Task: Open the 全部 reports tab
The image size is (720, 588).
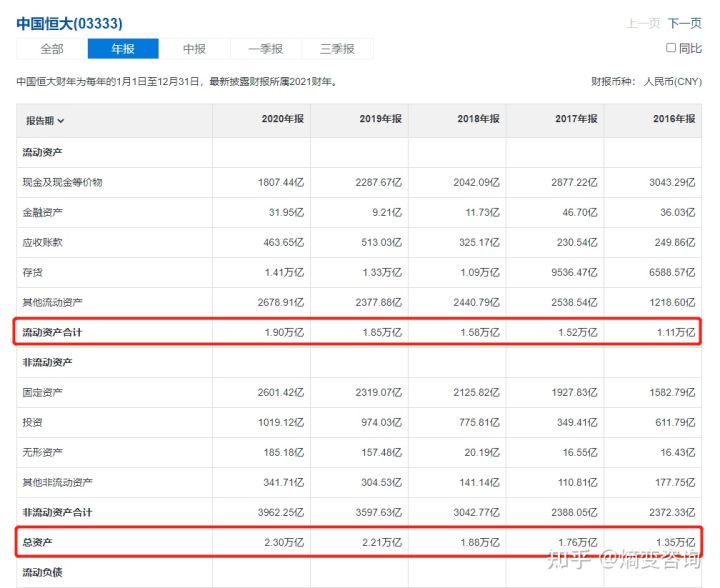Action: (x=52, y=49)
